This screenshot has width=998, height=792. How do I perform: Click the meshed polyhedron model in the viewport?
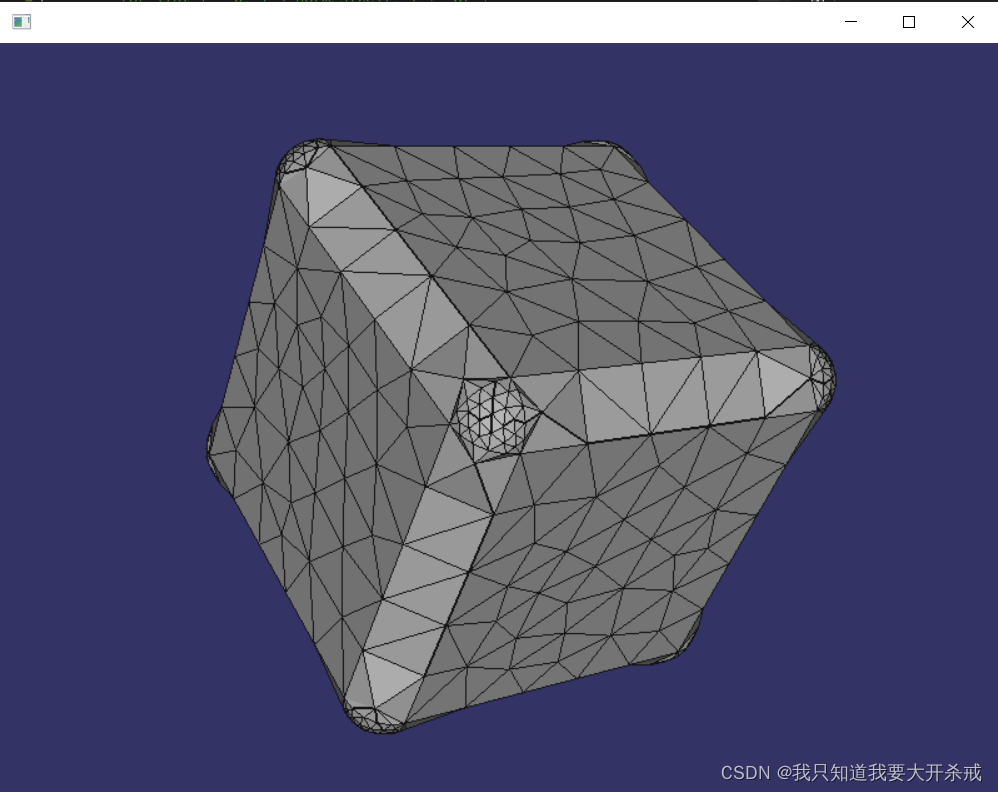(x=521, y=436)
